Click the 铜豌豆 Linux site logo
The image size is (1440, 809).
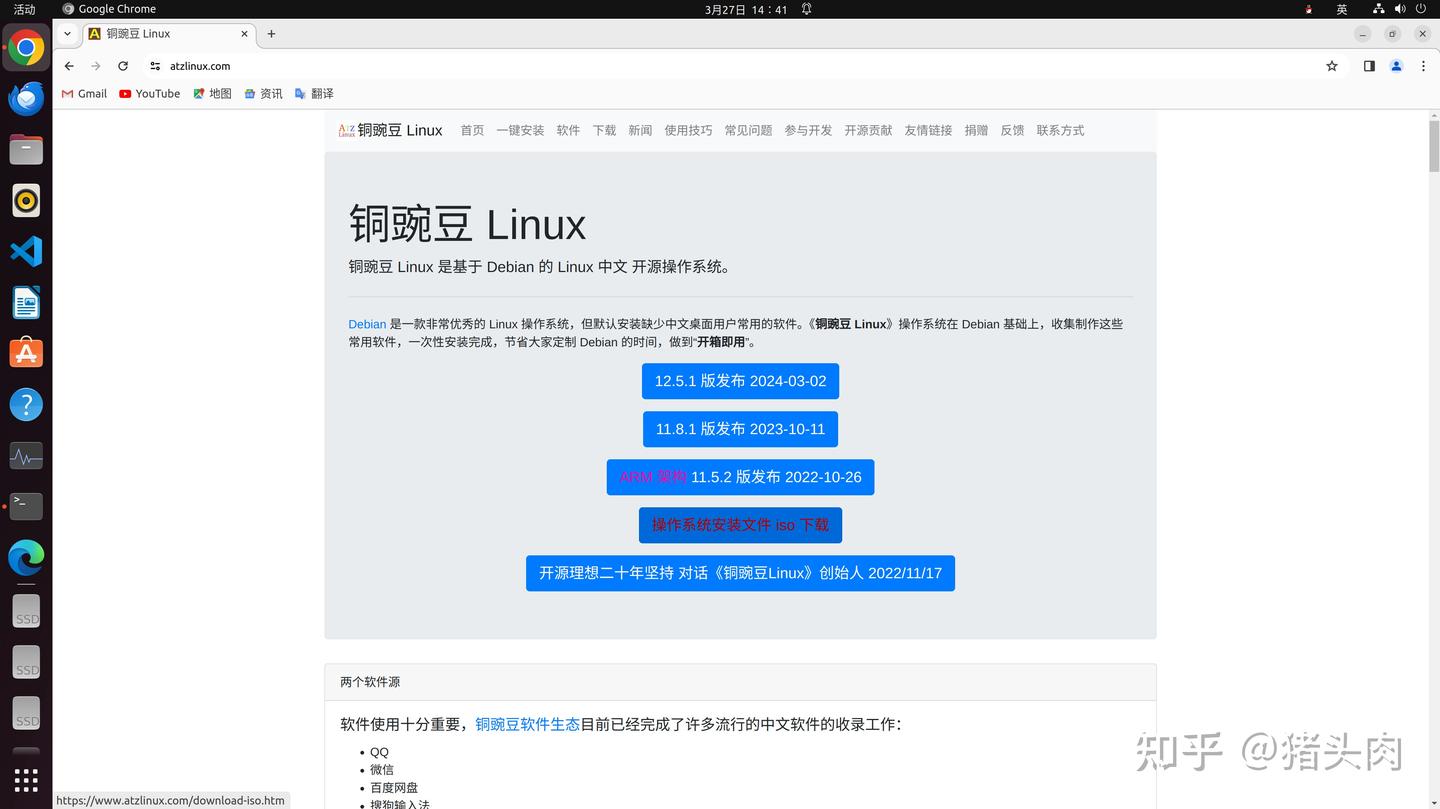pyautogui.click(x=390, y=130)
